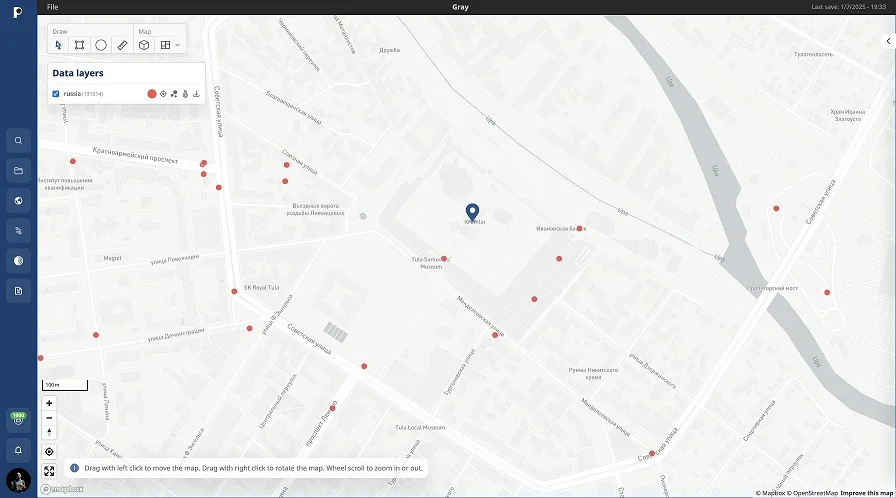Open the user profile avatar

pyautogui.click(x=18, y=481)
